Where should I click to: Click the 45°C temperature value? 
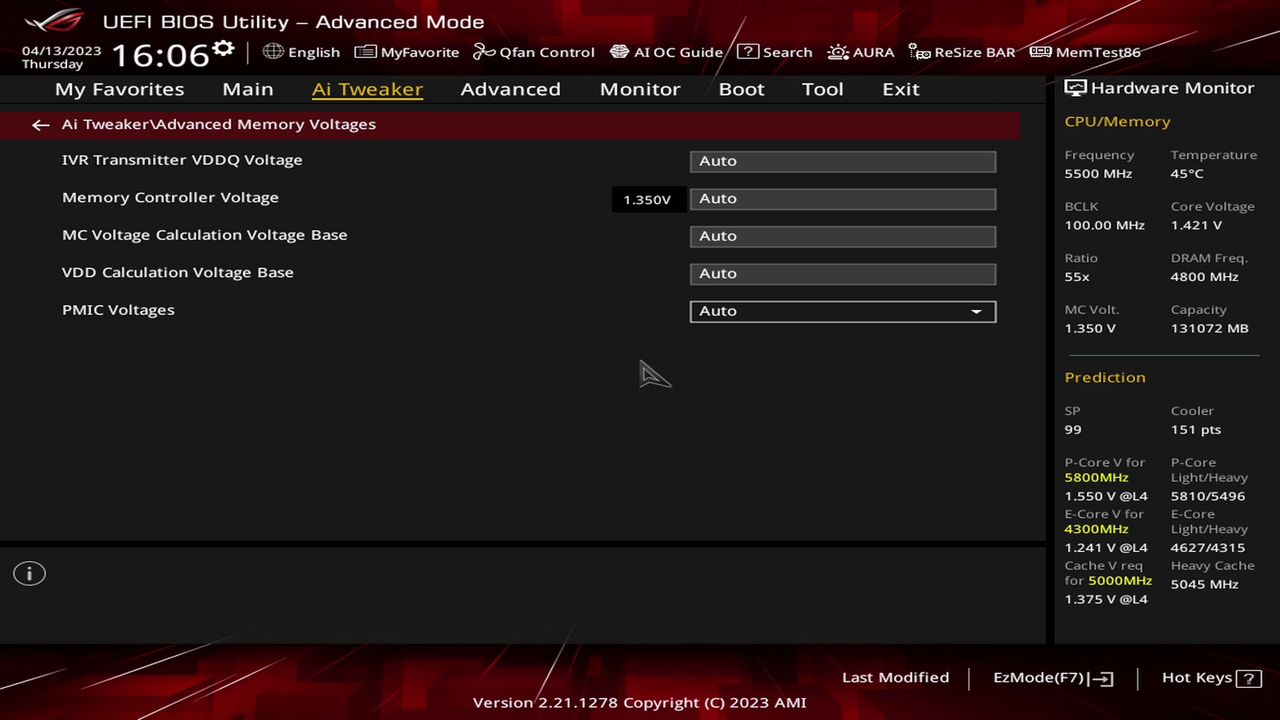[1187, 174]
